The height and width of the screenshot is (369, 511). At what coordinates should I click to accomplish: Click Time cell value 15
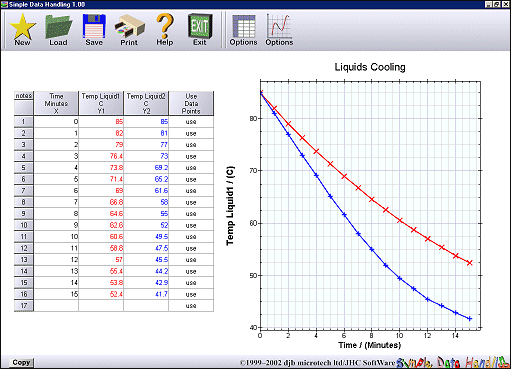click(x=56, y=294)
